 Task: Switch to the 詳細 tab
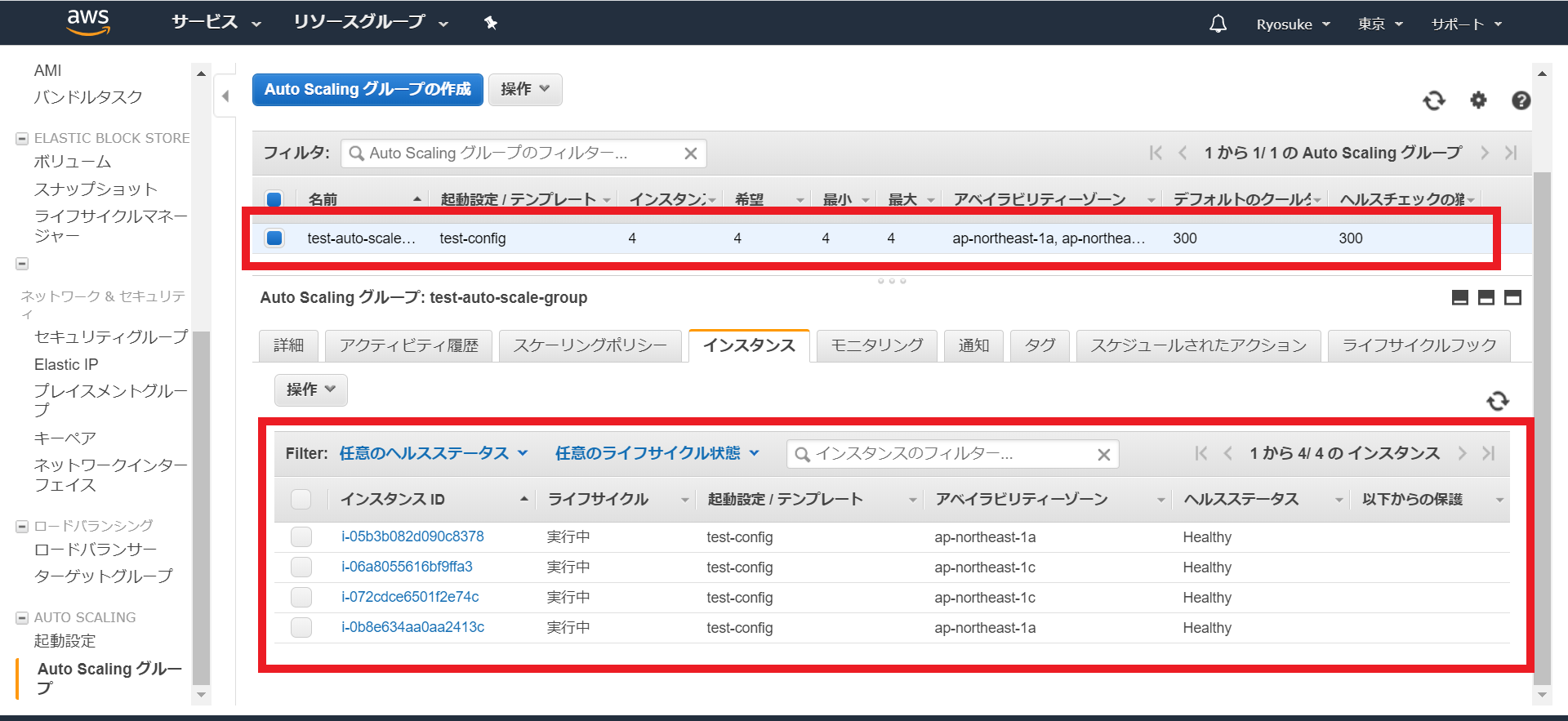(x=288, y=345)
